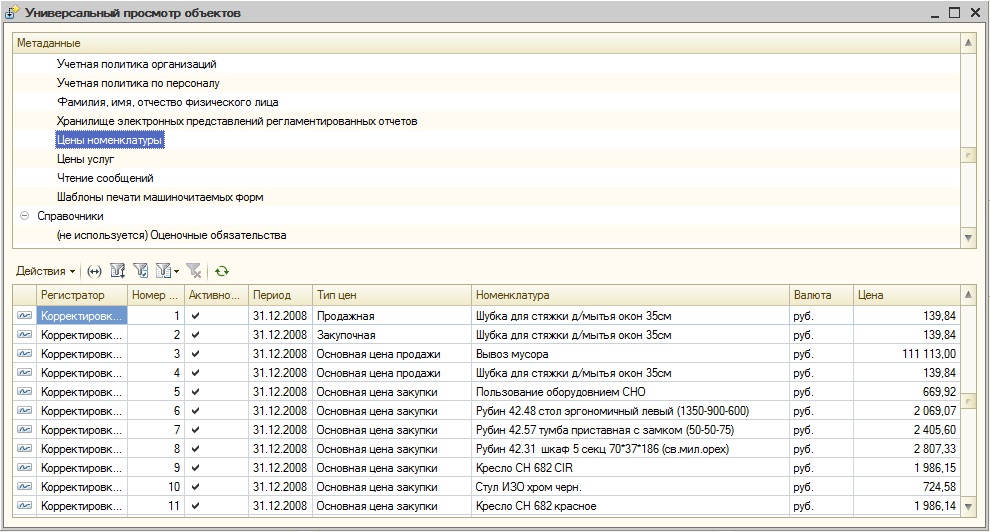Click the record icon in row 5
This screenshot has height=532, width=990.
pyautogui.click(x=24, y=391)
